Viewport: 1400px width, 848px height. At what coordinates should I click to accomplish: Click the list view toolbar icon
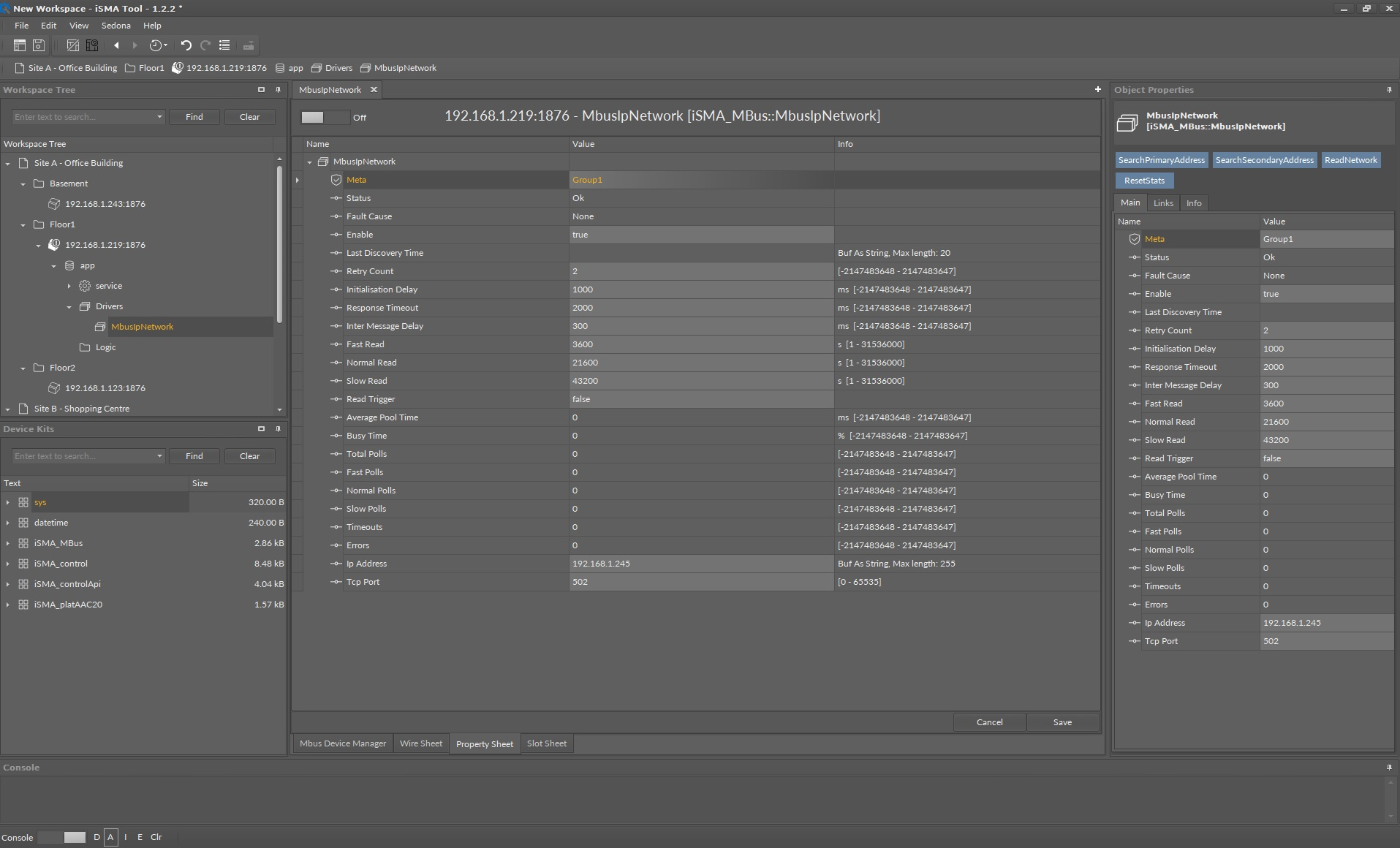coord(224,45)
